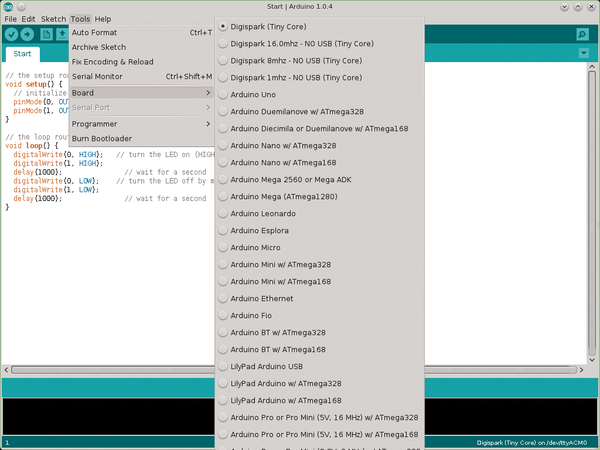Choose Arduino Mega 2560 or Mega ADK
The height and width of the screenshot is (450, 600).
[320, 179]
